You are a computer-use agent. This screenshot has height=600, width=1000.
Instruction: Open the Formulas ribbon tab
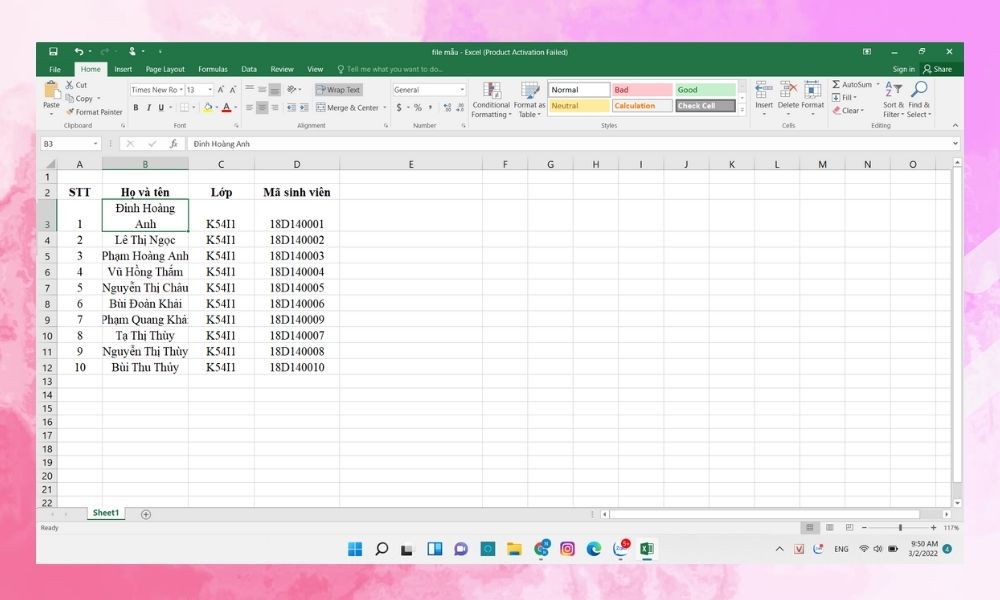pyautogui.click(x=212, y=69)
